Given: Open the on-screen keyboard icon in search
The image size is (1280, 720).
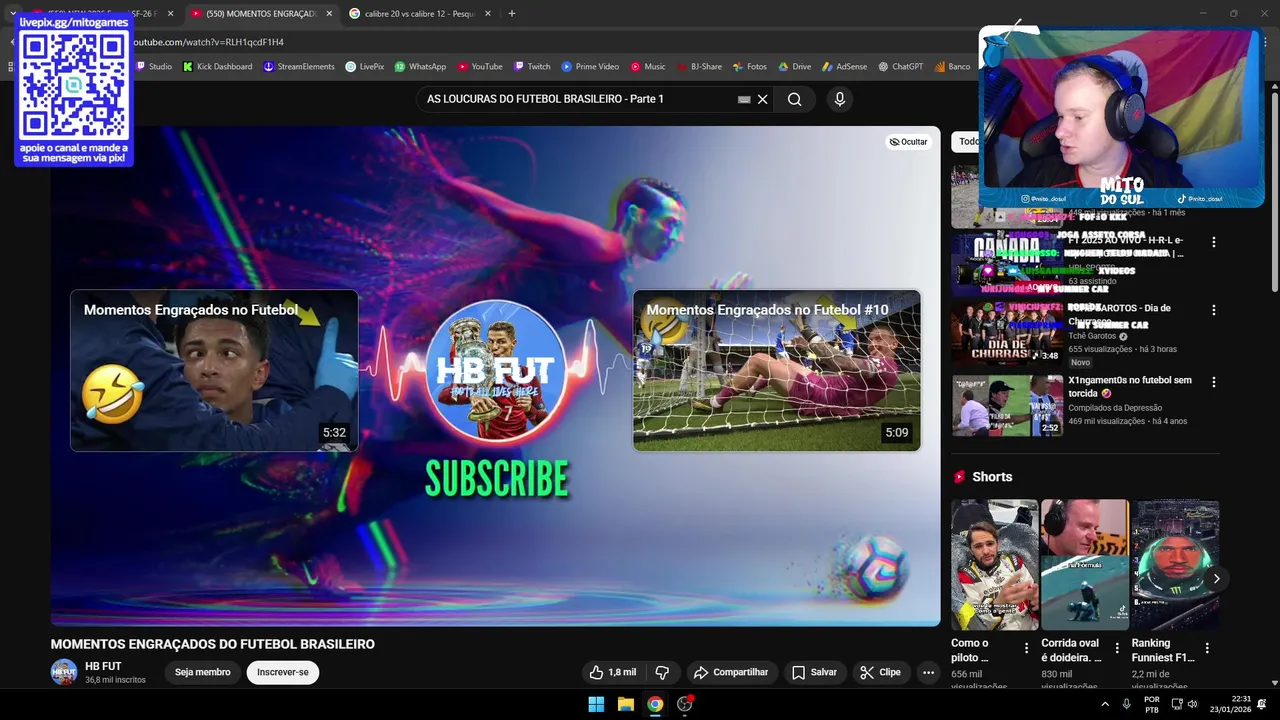Looking at the screenshot, I should coord(744,99).
